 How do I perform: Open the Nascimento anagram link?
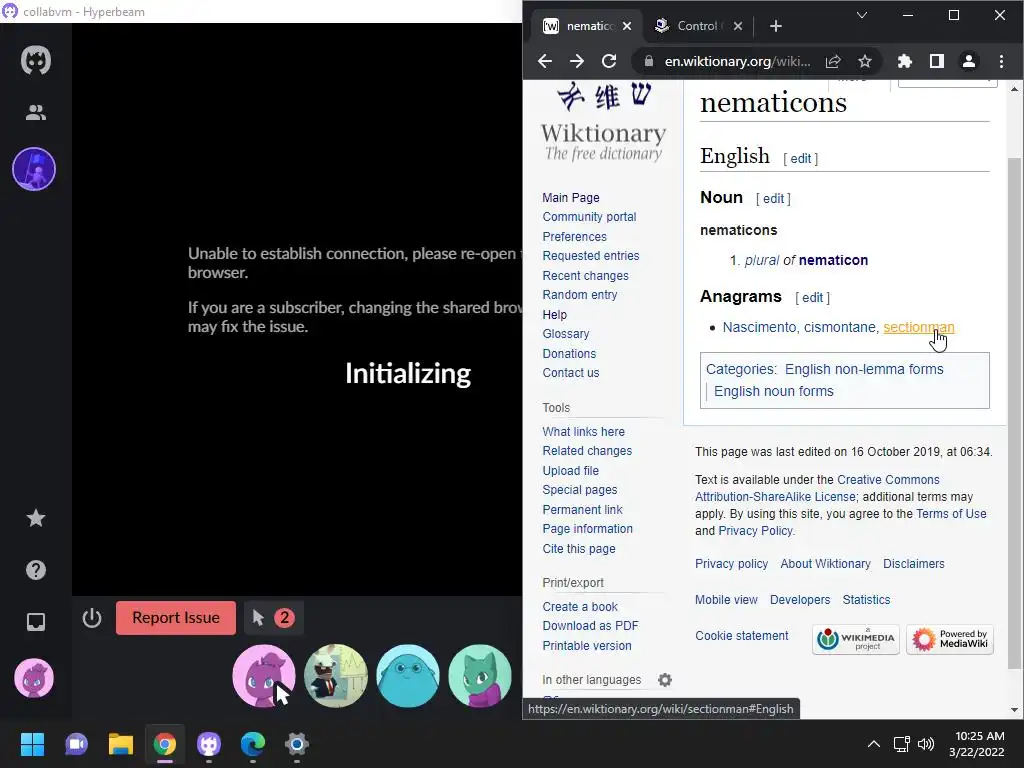760,327
